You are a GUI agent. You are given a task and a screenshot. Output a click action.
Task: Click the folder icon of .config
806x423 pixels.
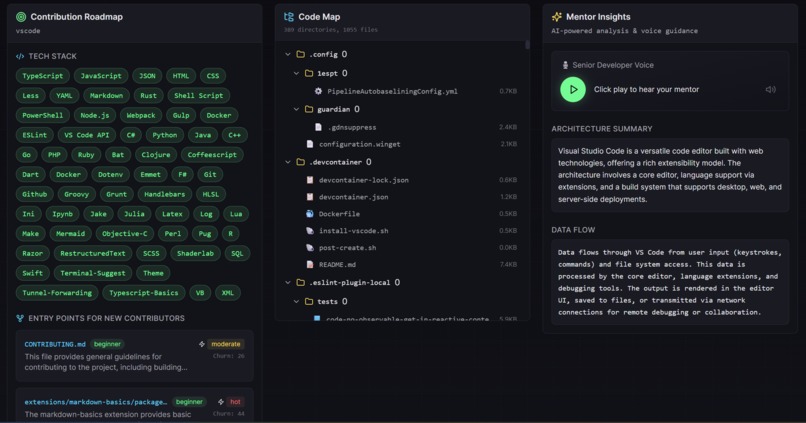click(301, 54)
